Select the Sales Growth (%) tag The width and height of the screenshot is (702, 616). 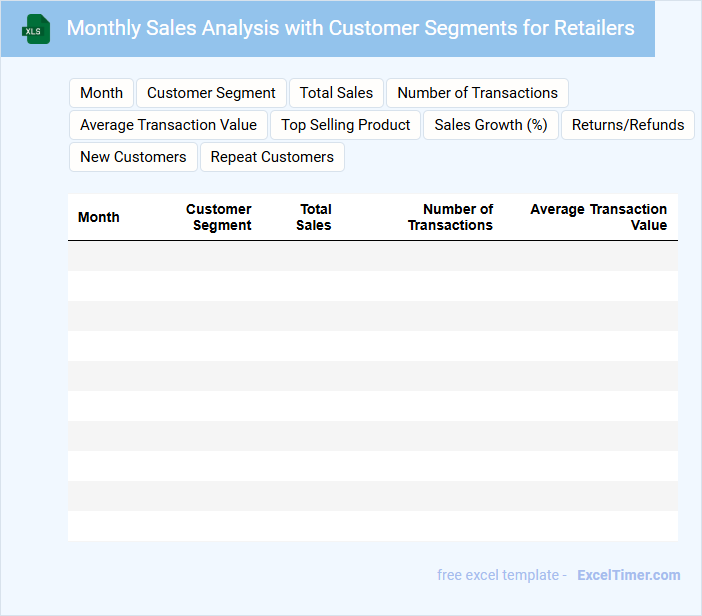click(490, 125)
